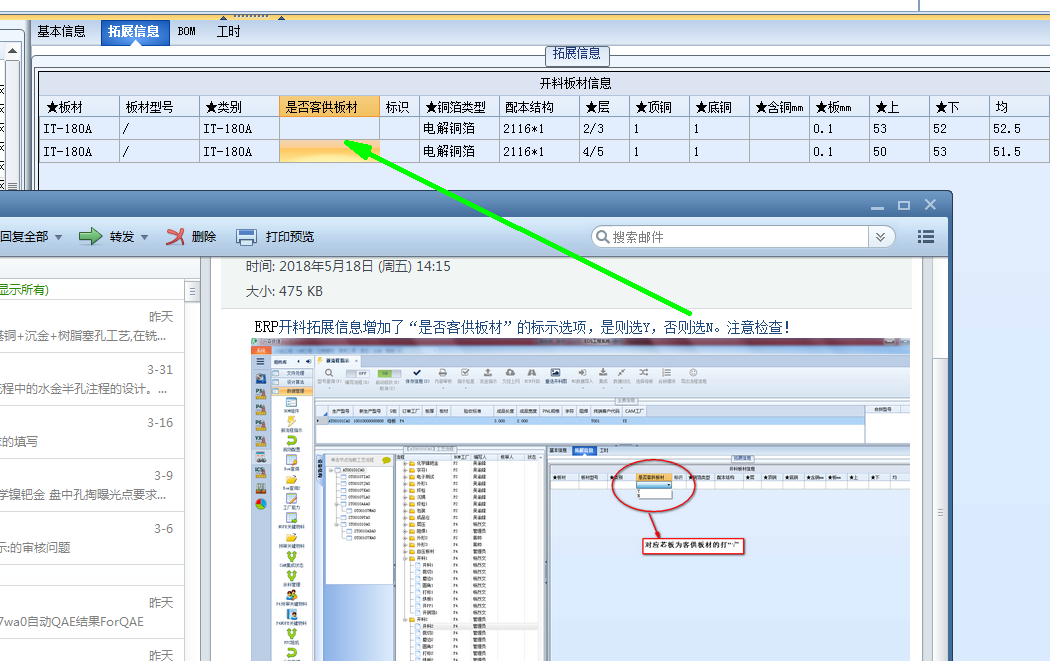Click the 打印预览 button label
Image resolution: width=1050 pixels, height=661 pixels.
[289, 236]
